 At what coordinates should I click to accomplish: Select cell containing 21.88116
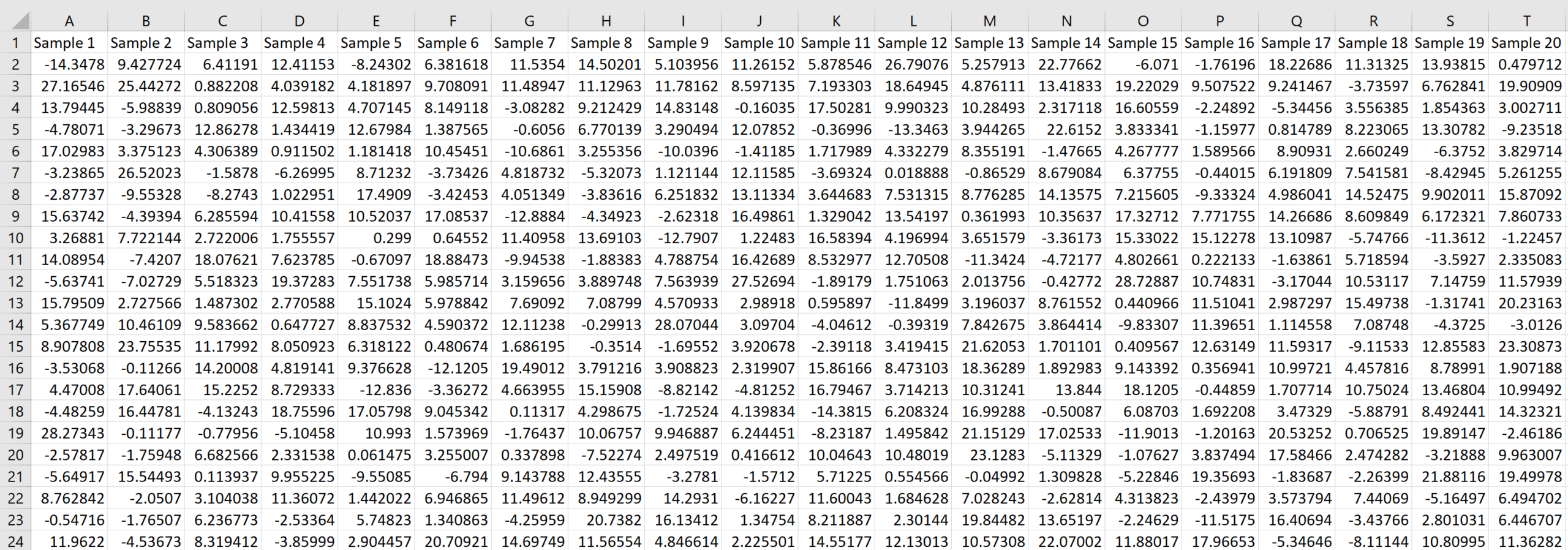tap(1450, 477)
